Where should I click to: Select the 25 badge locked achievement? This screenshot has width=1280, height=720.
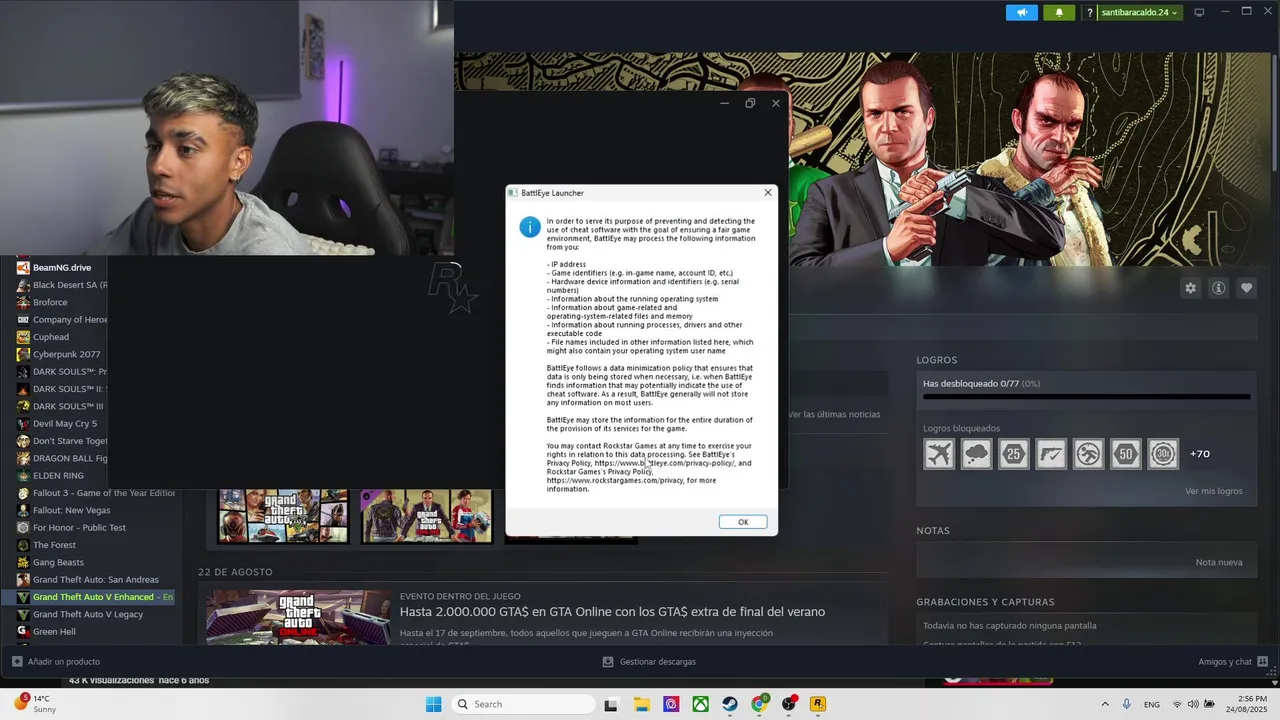[1014, 454]
